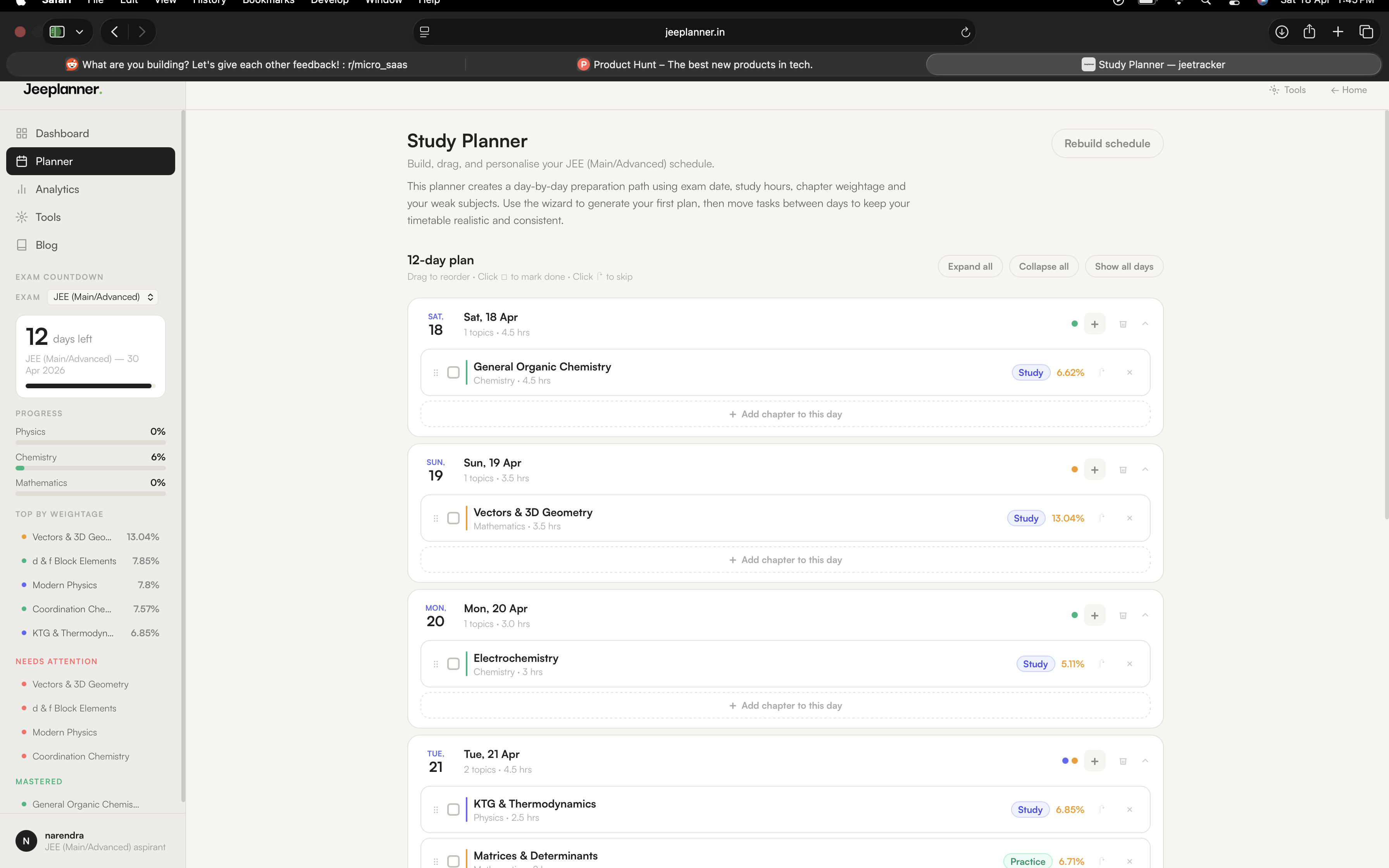
Task: Collapse the Tue, 21 Apr day card
Action: (1145, 761)
